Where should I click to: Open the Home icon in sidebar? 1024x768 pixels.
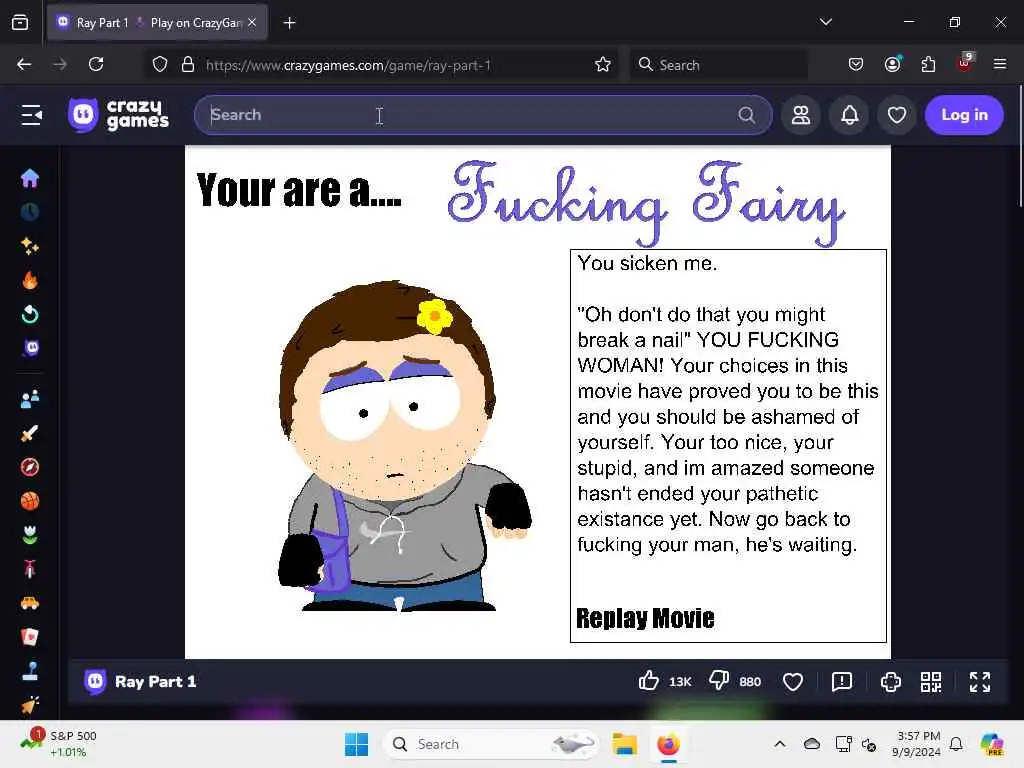click(x=30, y=178)
